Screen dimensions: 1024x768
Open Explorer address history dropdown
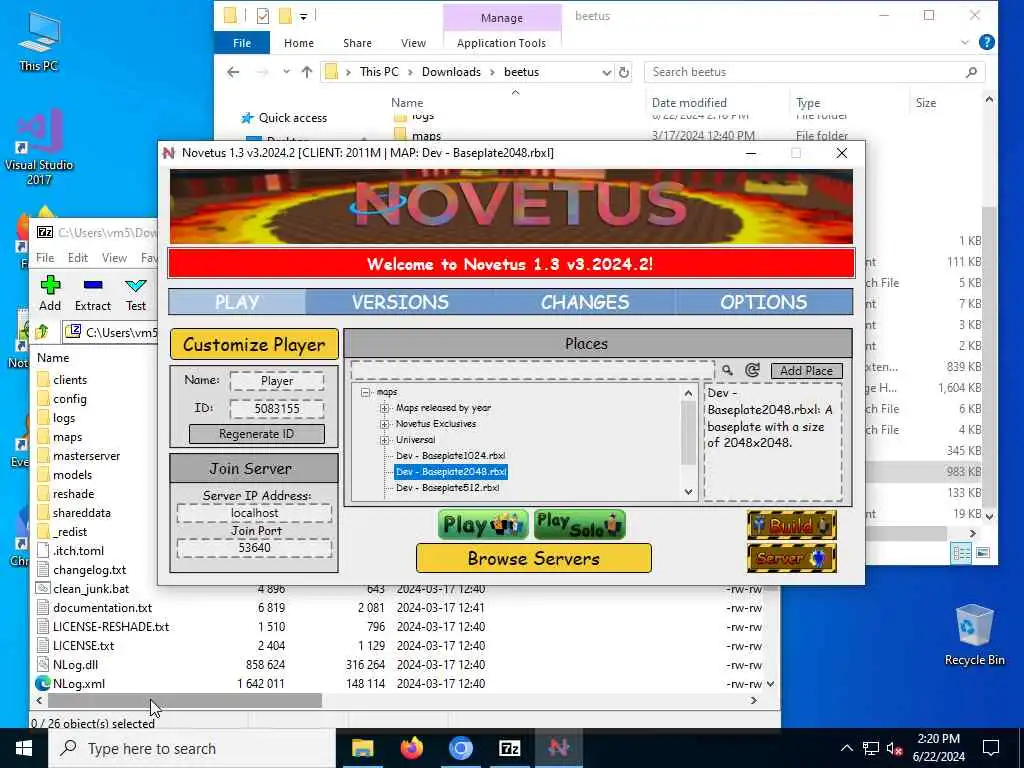point(607,72)
